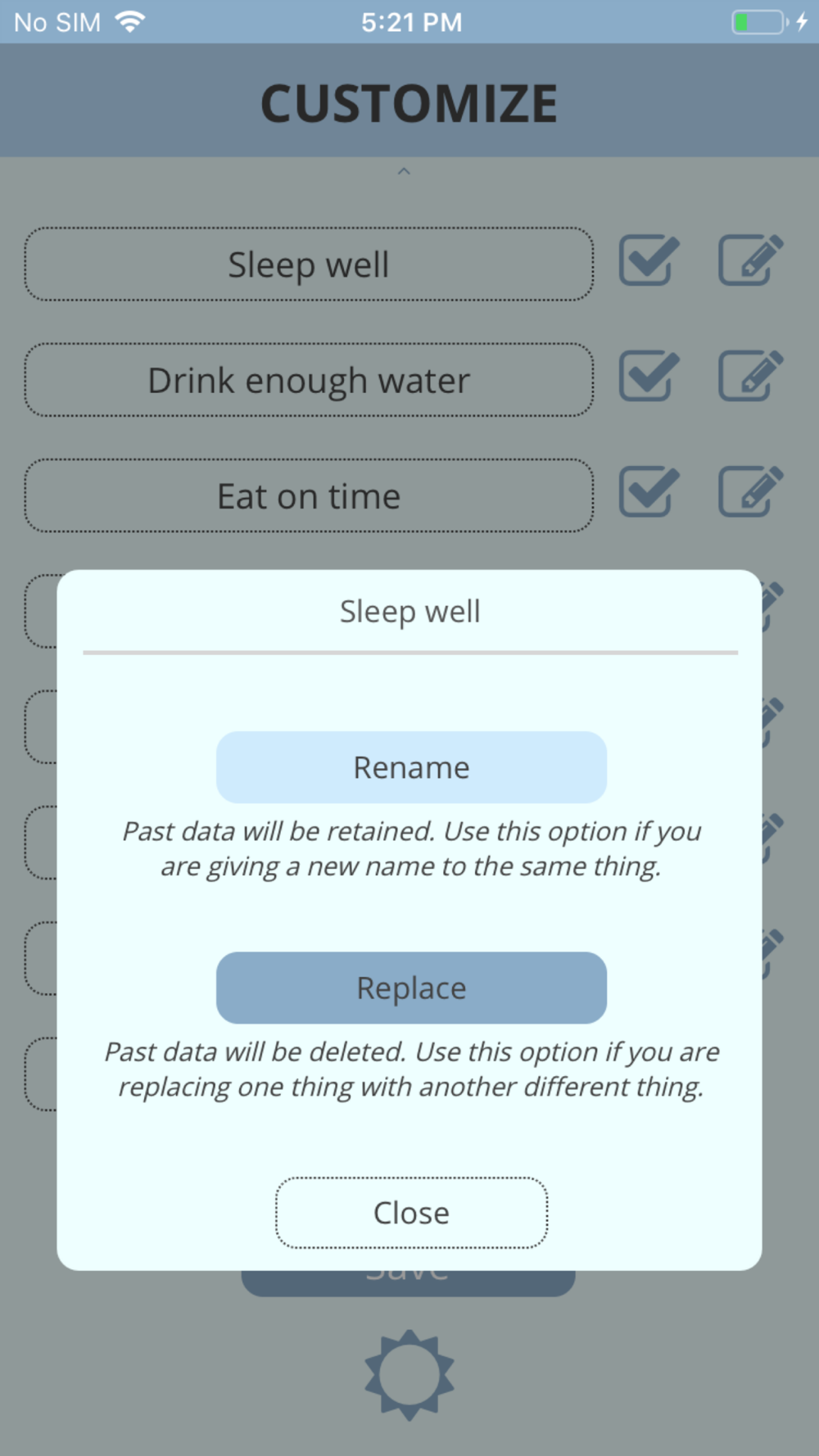Tap the sun icon at bottom
The width and height of the screenshot is (819, 1456).
(409, 1375)
